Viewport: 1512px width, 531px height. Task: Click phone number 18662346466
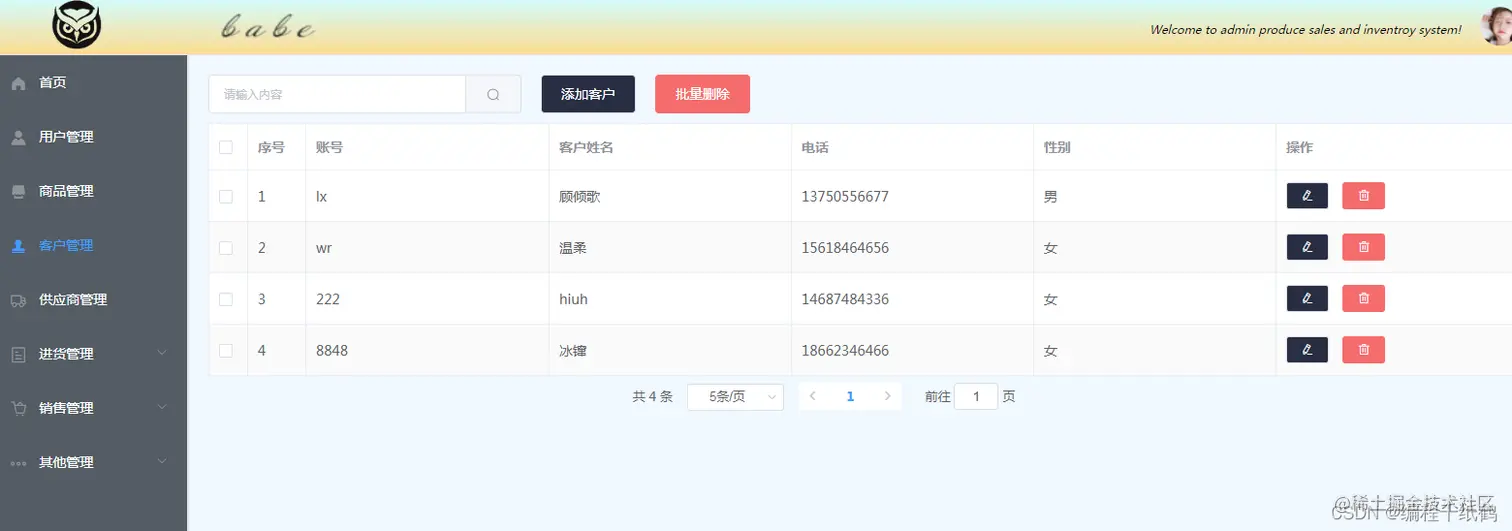pos(845,351)
